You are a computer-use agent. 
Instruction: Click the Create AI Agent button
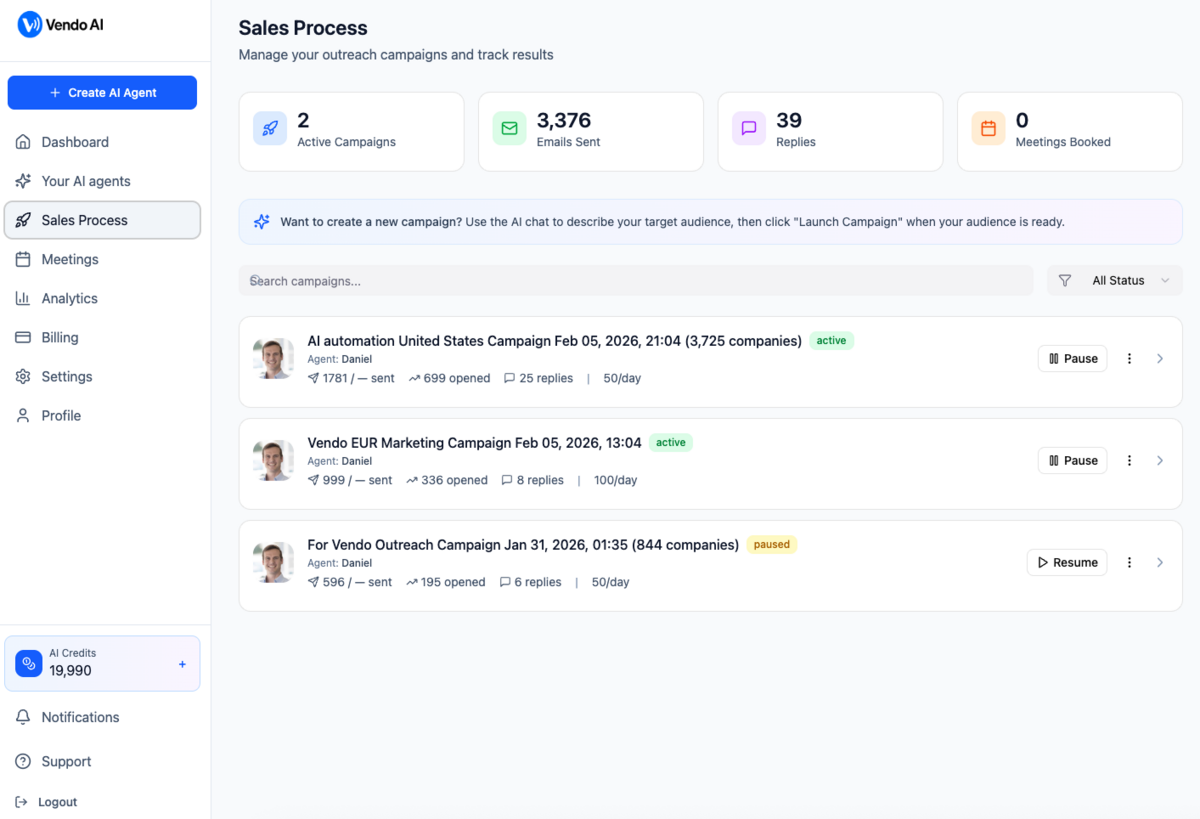coord(102,92)
